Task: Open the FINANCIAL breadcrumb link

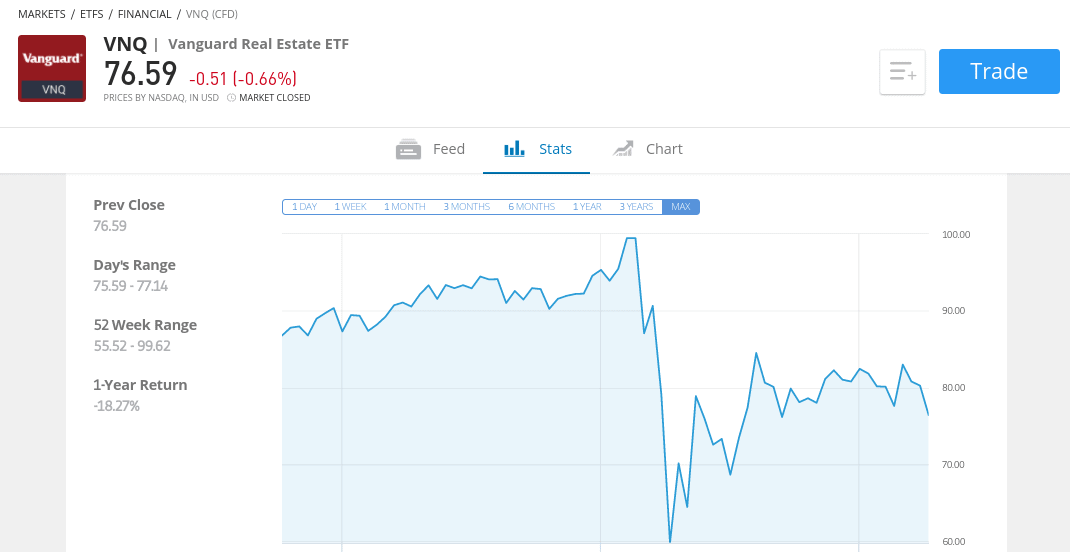Action: 145,14
